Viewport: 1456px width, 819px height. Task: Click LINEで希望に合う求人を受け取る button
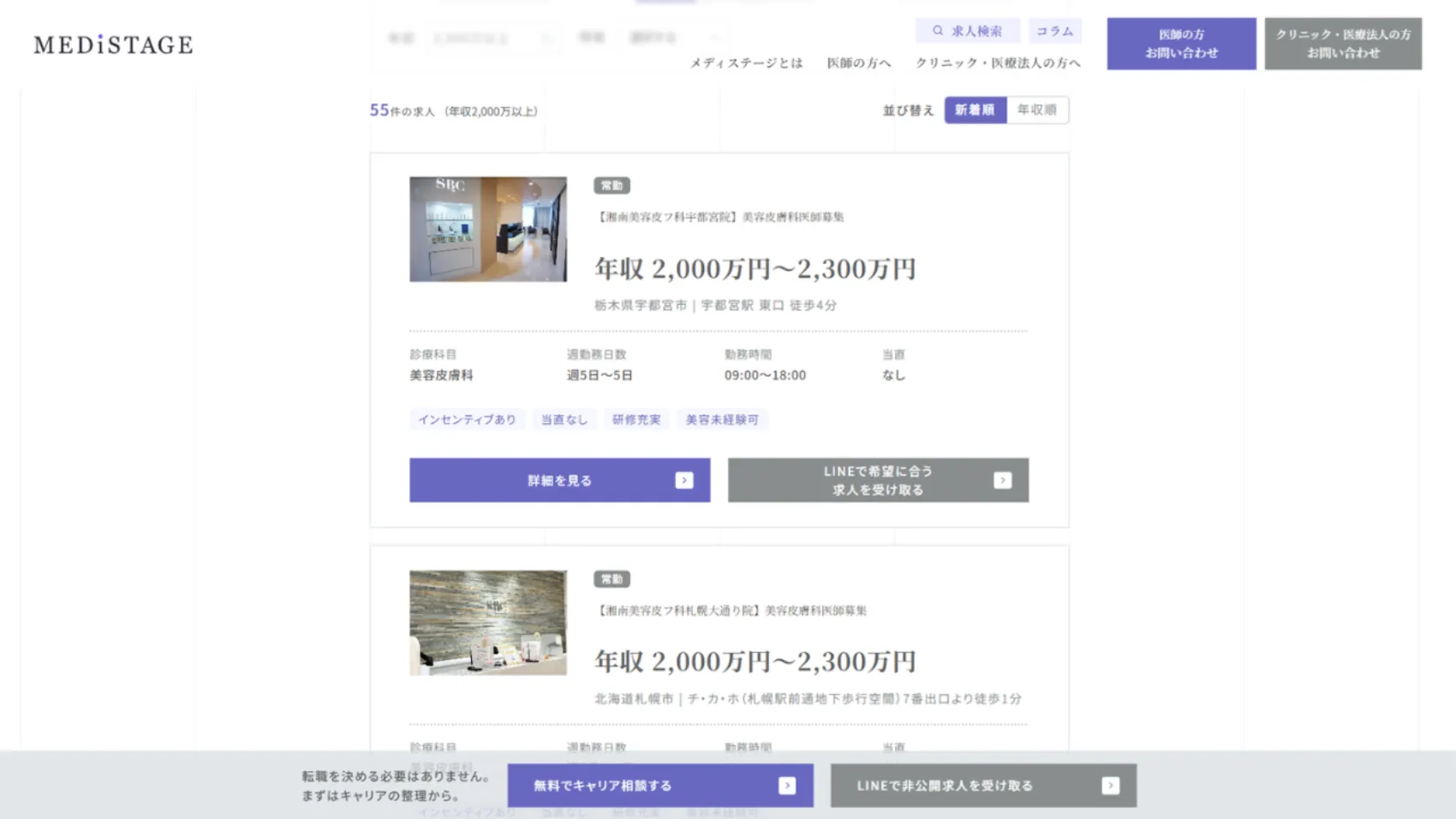click(x=878, y=481)
